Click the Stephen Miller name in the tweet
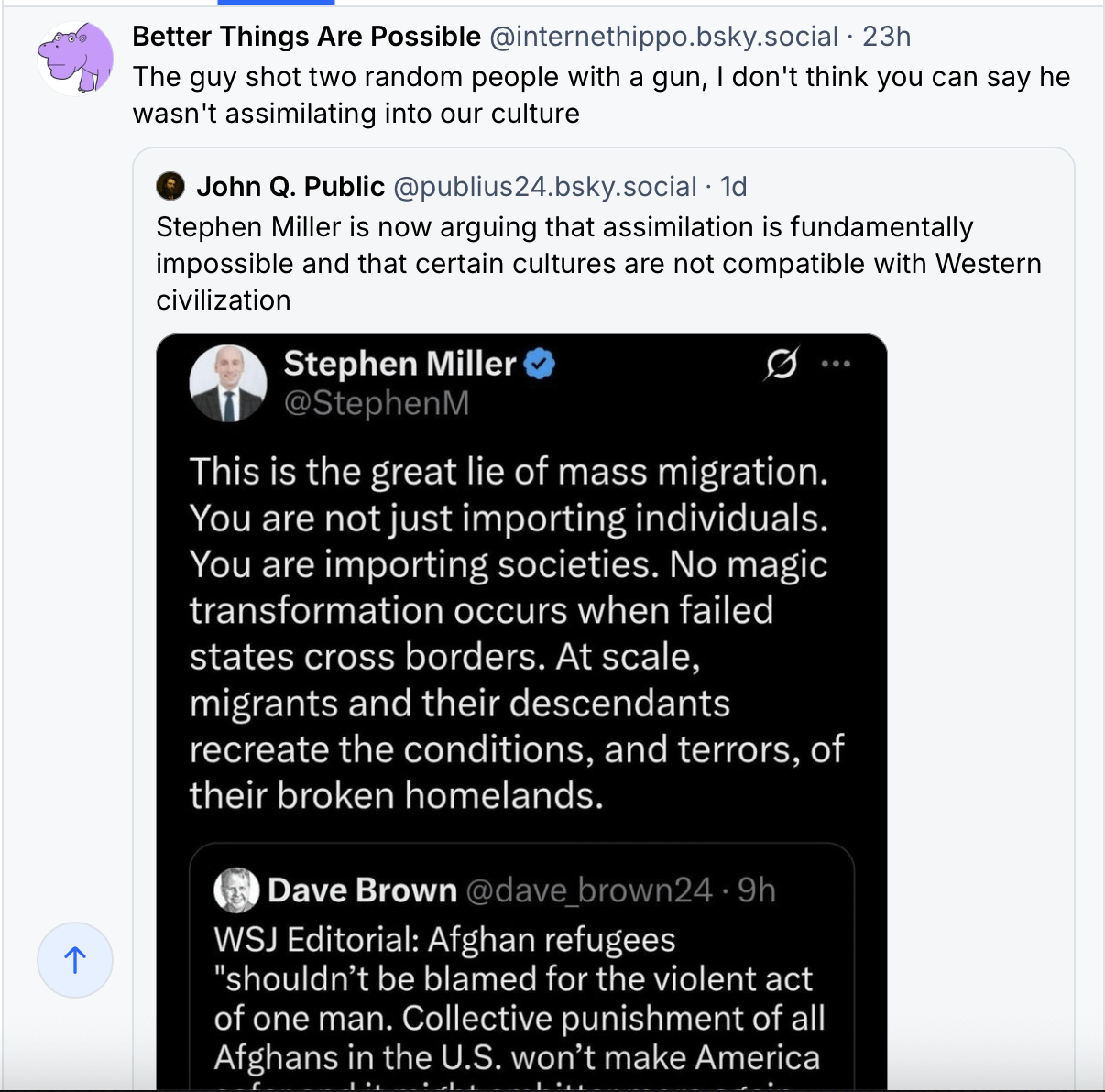This screenshot has height=1092, width=1105. (x=399, y=364)
